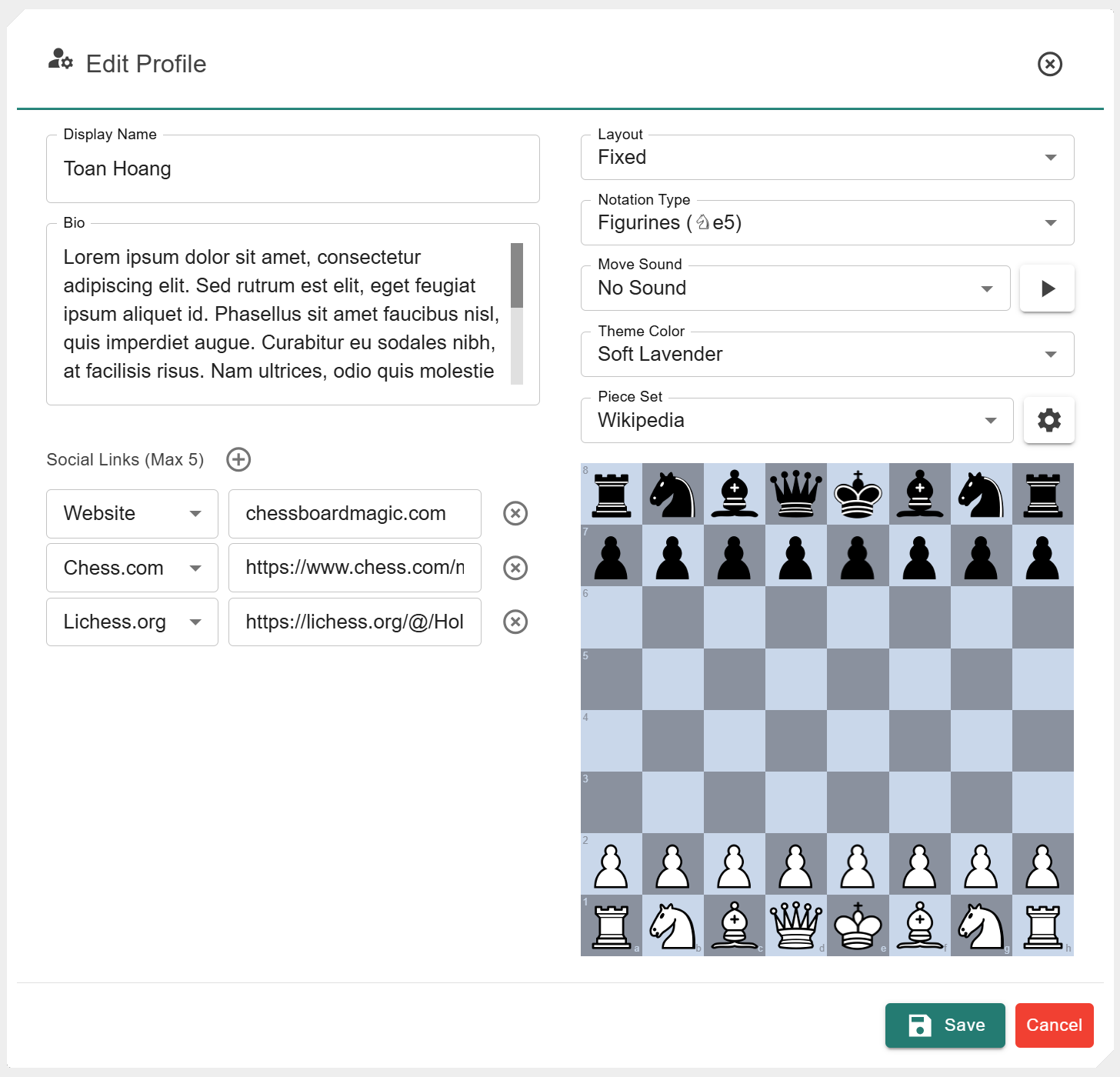Remove the Website social link
Viewport: 1120px width, 1077px height.
pos(515,513)
